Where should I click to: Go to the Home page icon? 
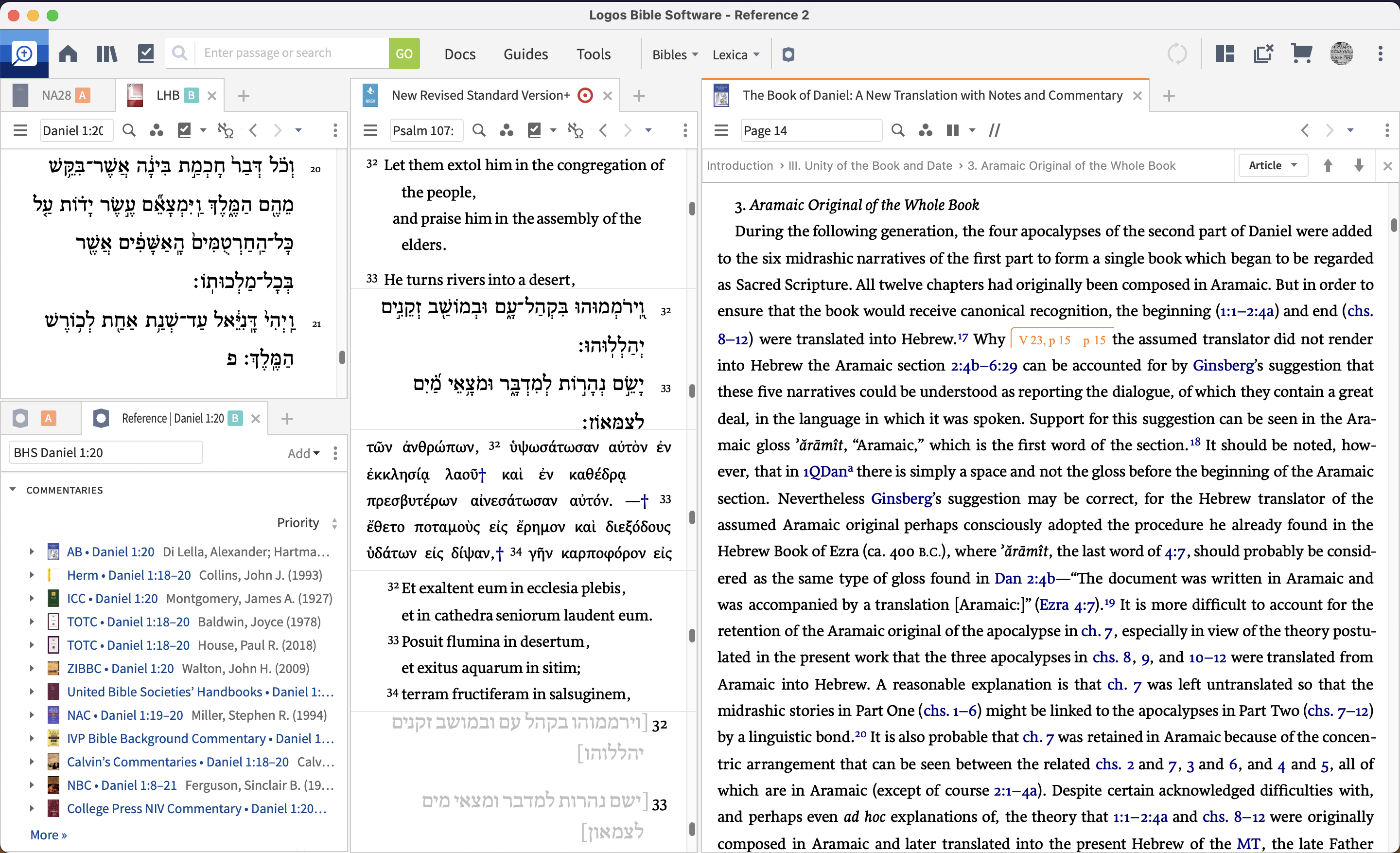coord(68,54)
